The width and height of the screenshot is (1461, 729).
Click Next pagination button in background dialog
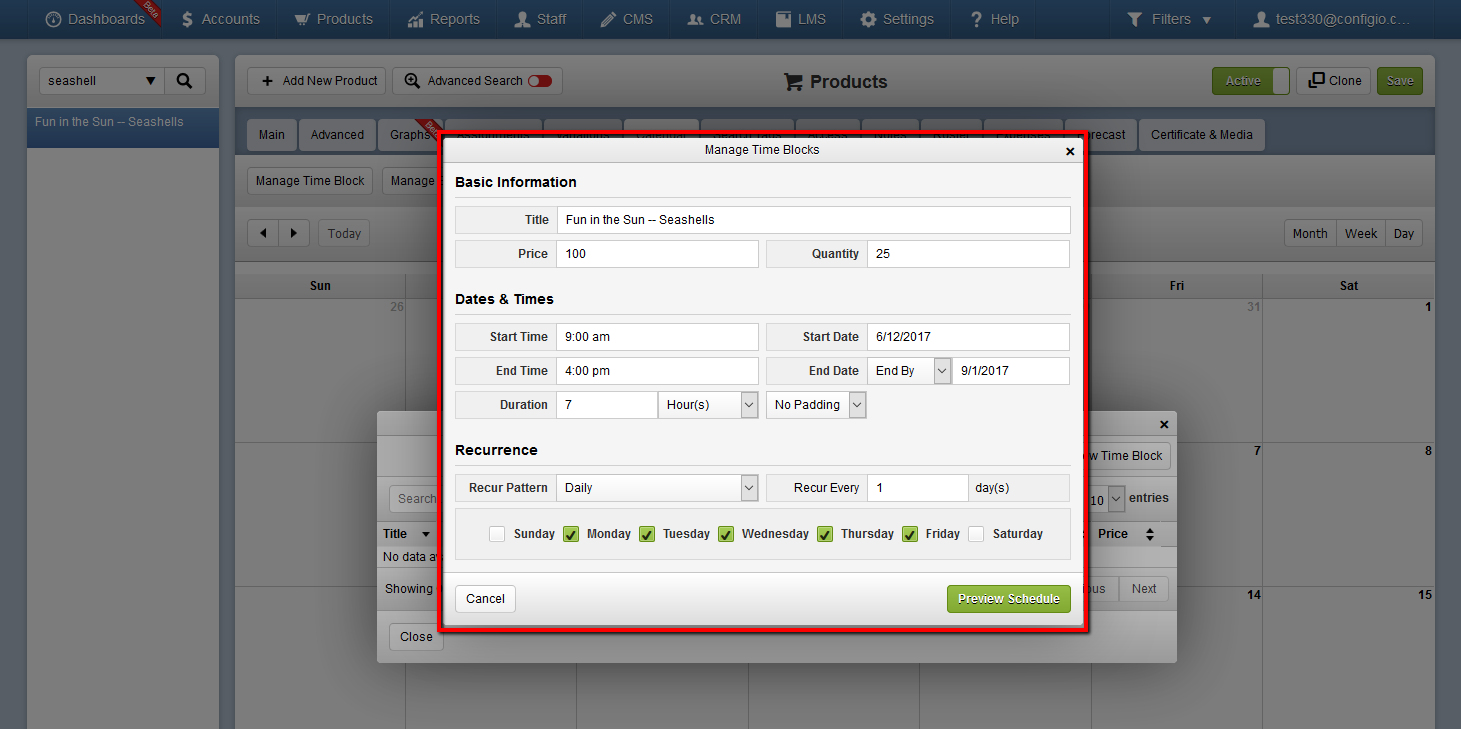click(1144, 589)
